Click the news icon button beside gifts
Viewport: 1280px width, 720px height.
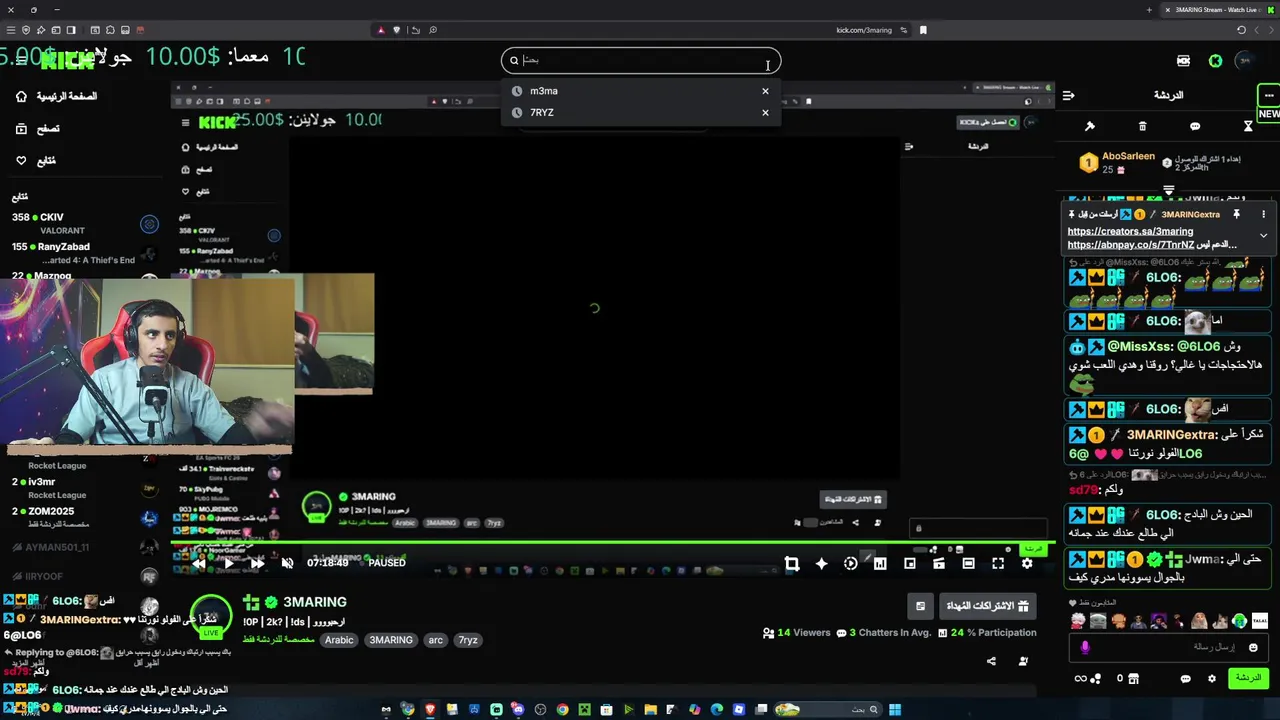click(920, 606)
